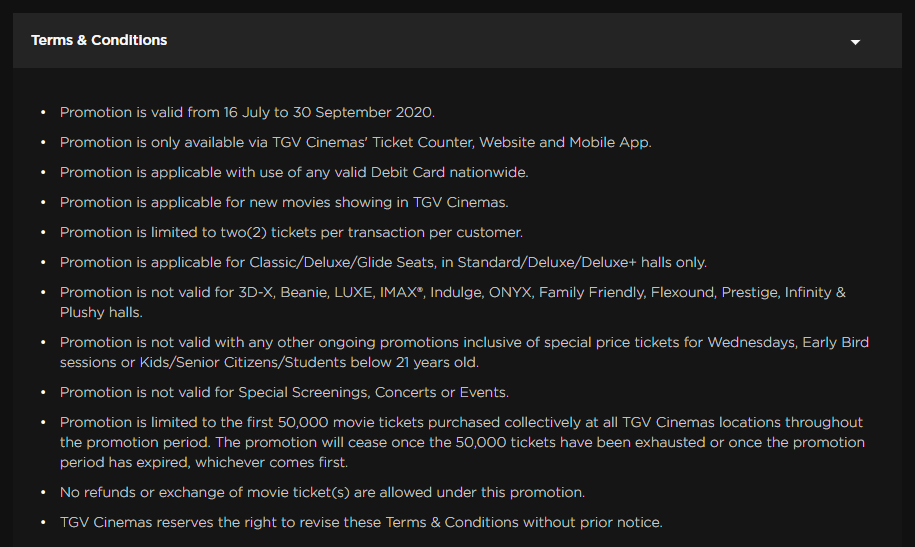Click the Terms & Conditions header title

point(99,40)
